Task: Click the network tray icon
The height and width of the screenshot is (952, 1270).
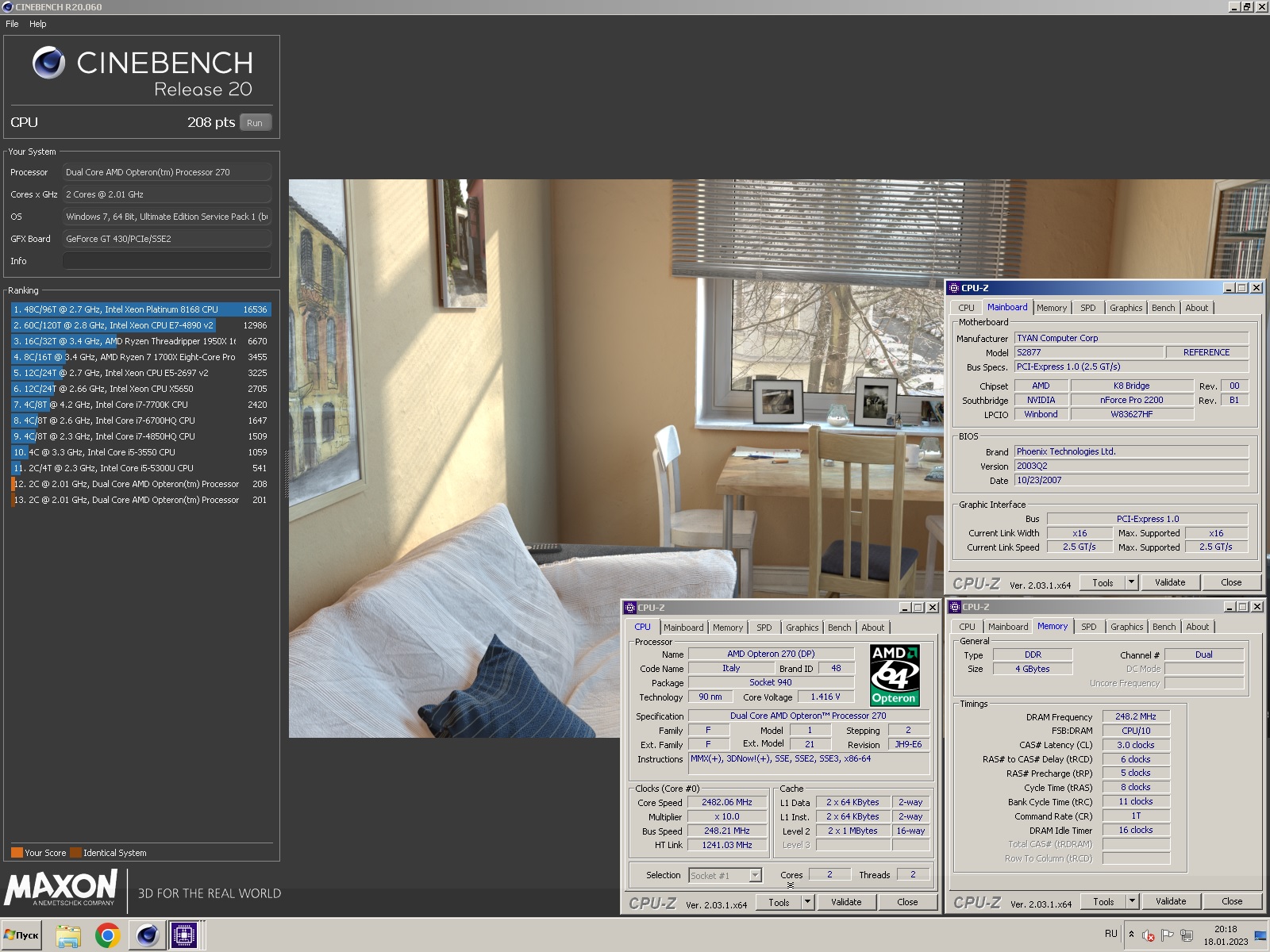Action: [1187, 935]
